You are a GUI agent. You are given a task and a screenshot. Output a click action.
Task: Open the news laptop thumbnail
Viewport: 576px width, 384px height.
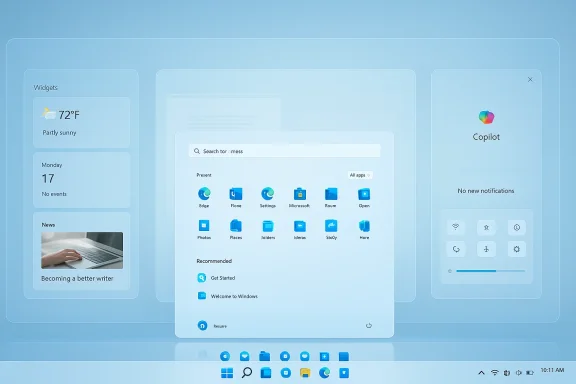[82, 250]
